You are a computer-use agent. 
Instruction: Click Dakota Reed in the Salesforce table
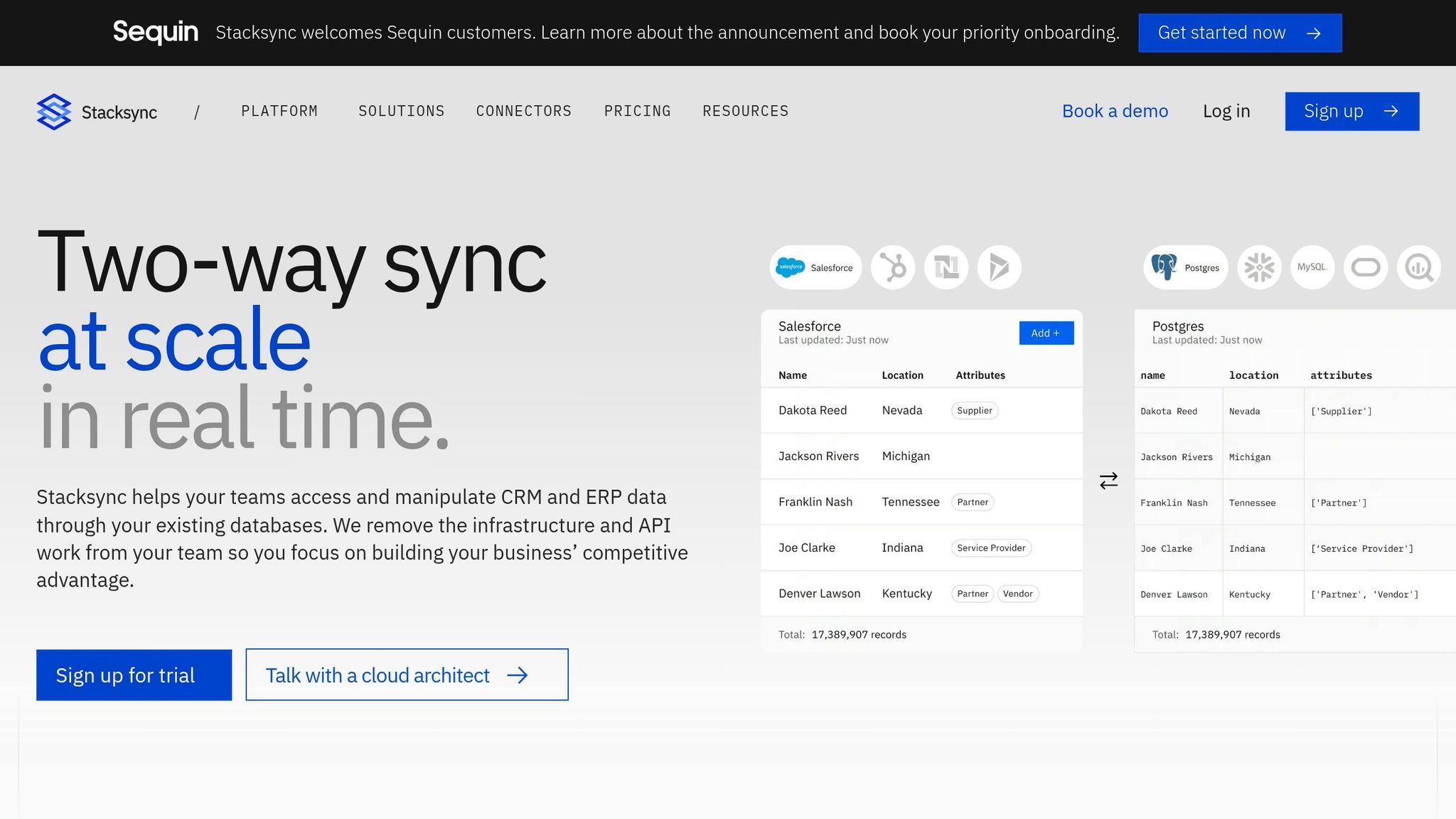click(x=813, y=410)
